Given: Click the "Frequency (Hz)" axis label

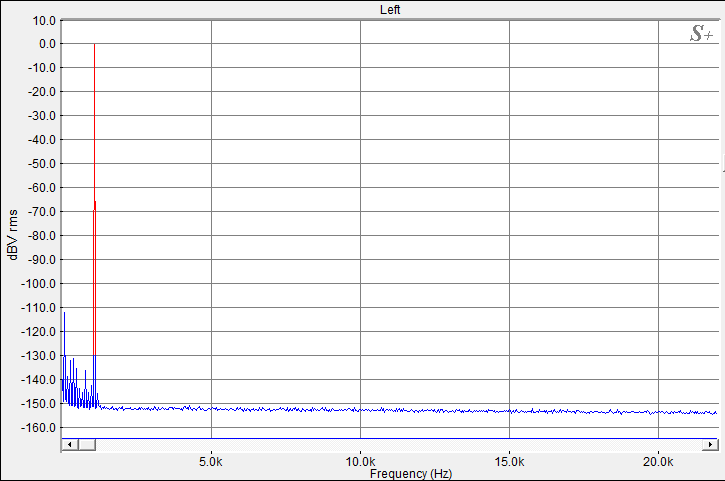Looking at the screenshot, I should tap(411, 474).
